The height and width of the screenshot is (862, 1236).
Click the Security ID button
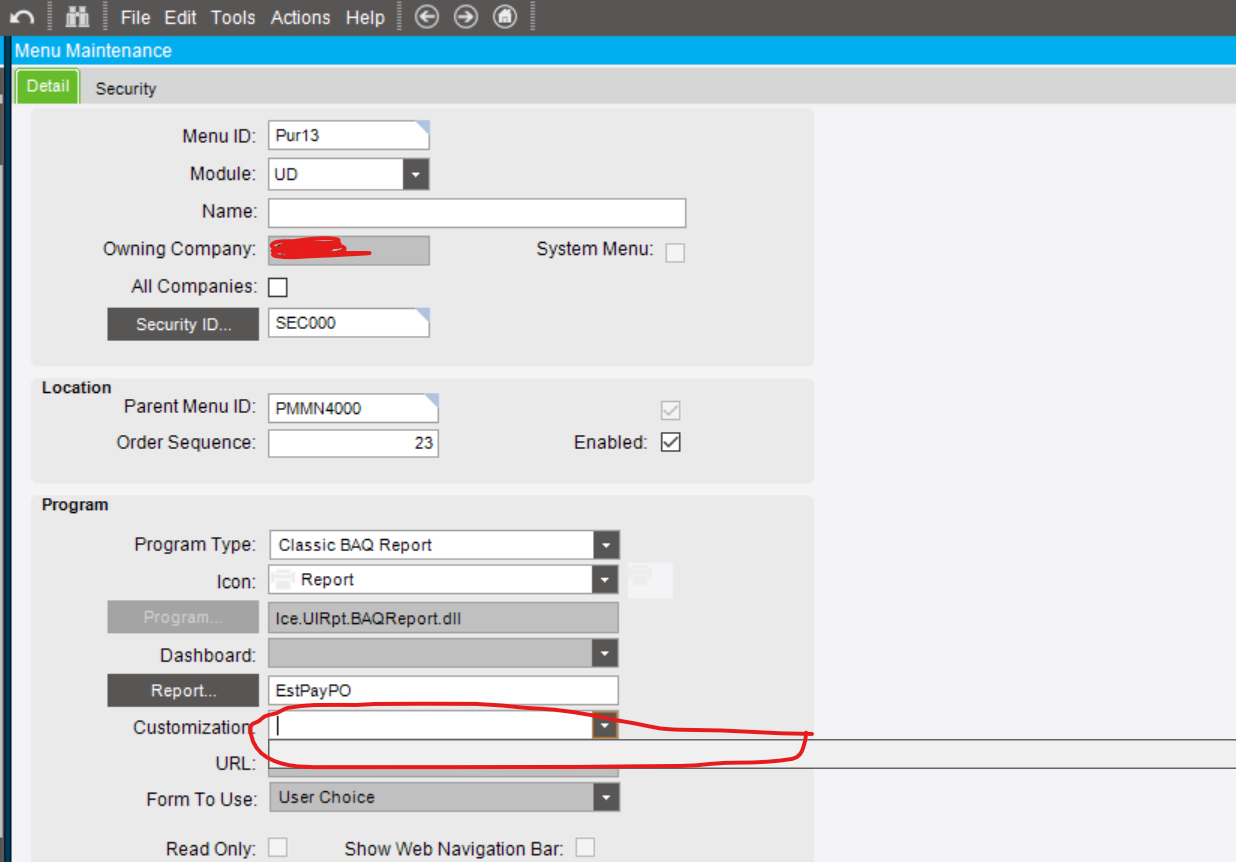coord(183,323)
